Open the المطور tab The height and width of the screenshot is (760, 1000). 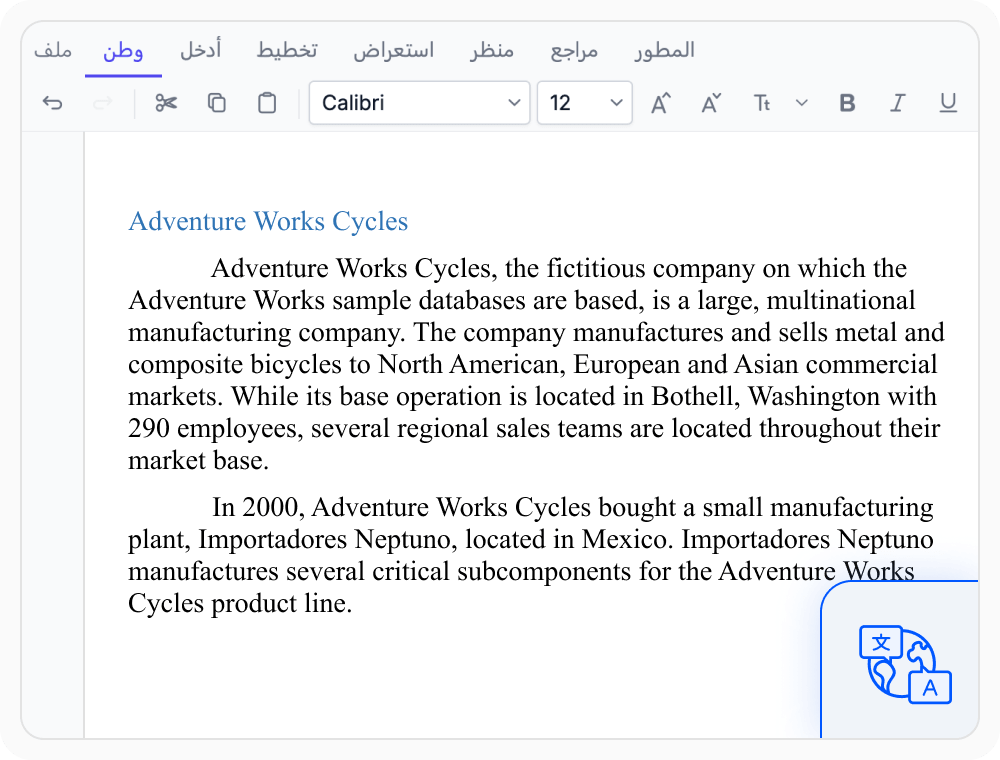coord(664,50)
